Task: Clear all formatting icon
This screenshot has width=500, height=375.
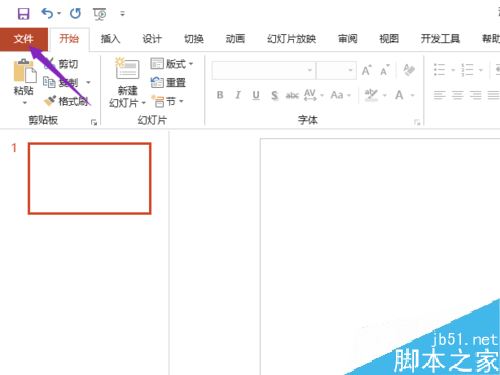Action: click(409, 70)
